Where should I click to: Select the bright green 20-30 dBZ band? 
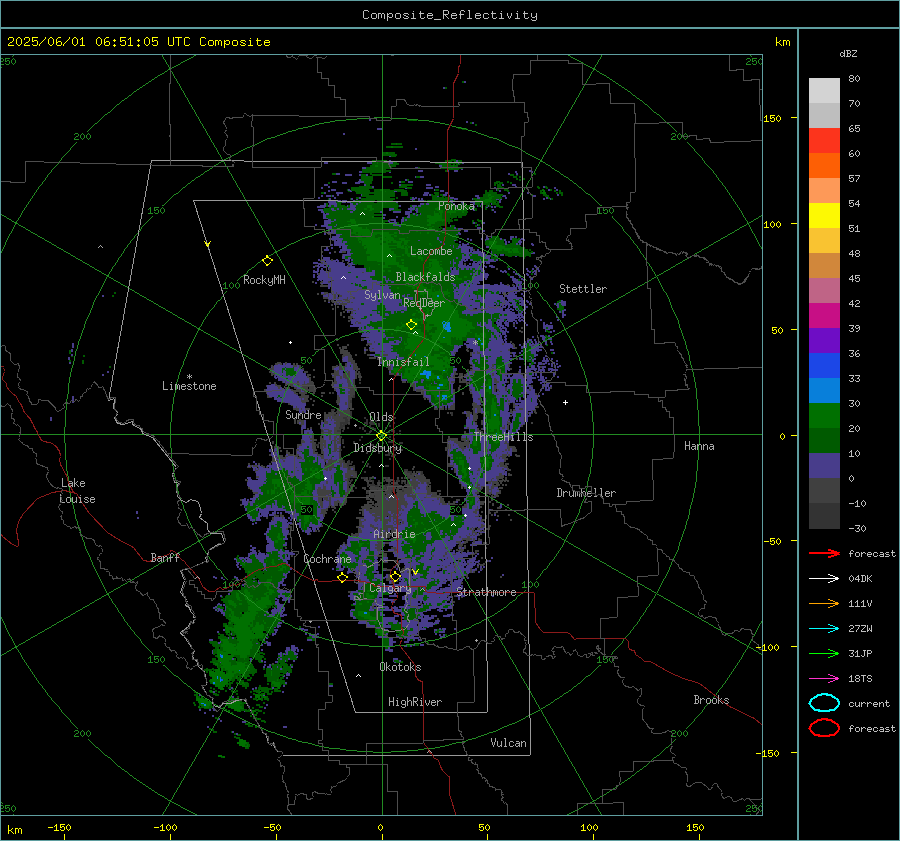tap(824, 416)
